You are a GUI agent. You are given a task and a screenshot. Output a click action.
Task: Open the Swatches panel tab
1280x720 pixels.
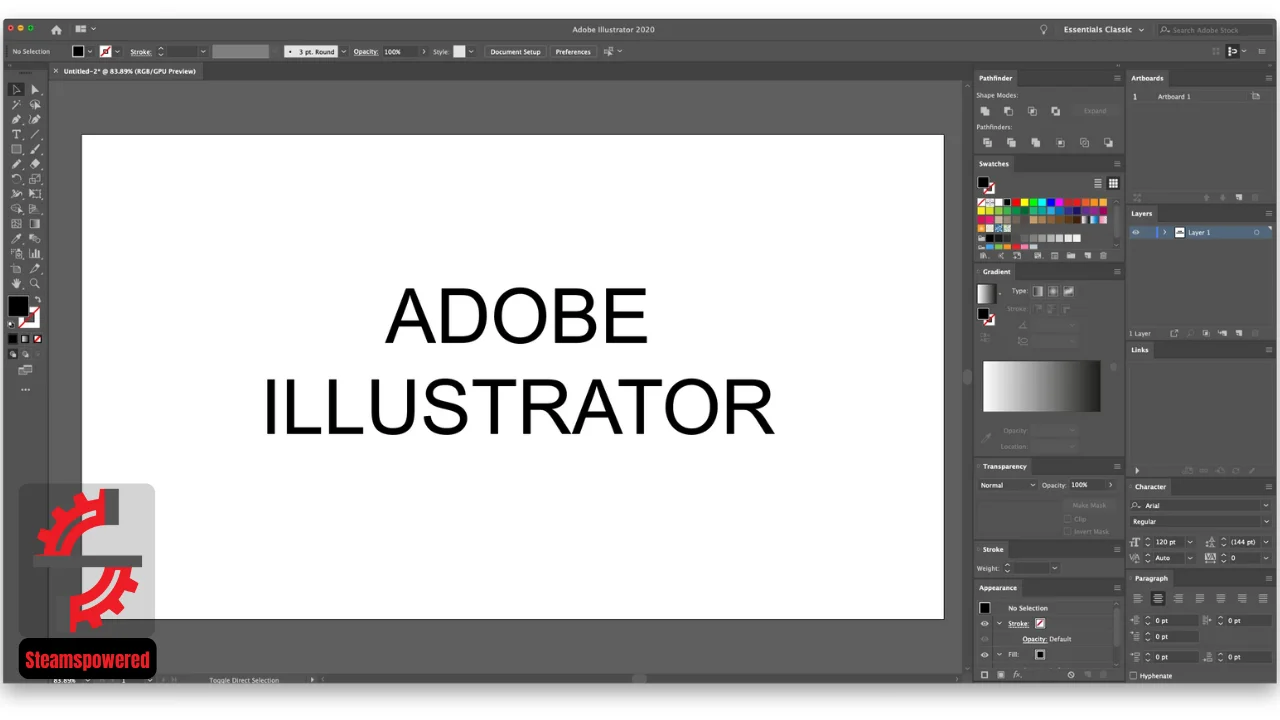click(994, 164)
